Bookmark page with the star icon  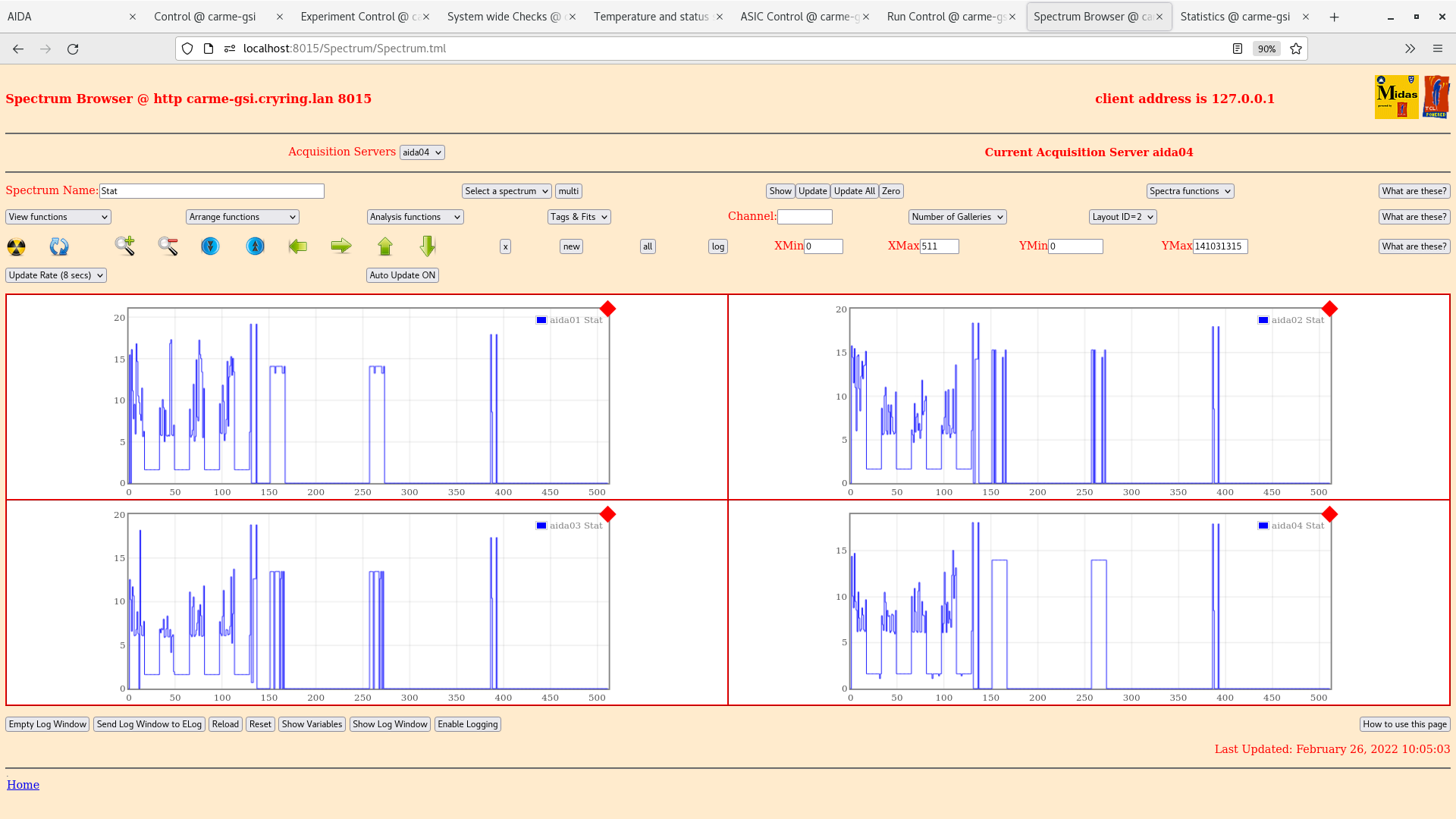pos(1296,49)
